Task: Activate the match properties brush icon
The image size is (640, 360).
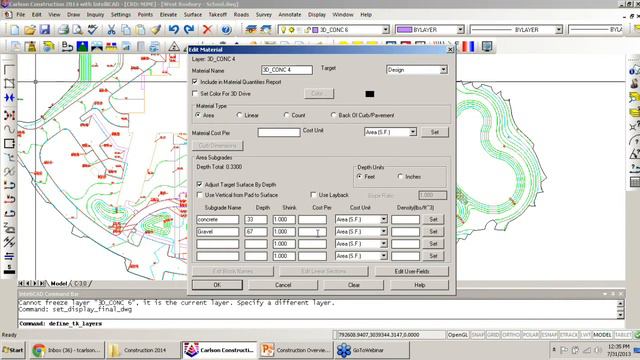Action: tap(155, 30)
